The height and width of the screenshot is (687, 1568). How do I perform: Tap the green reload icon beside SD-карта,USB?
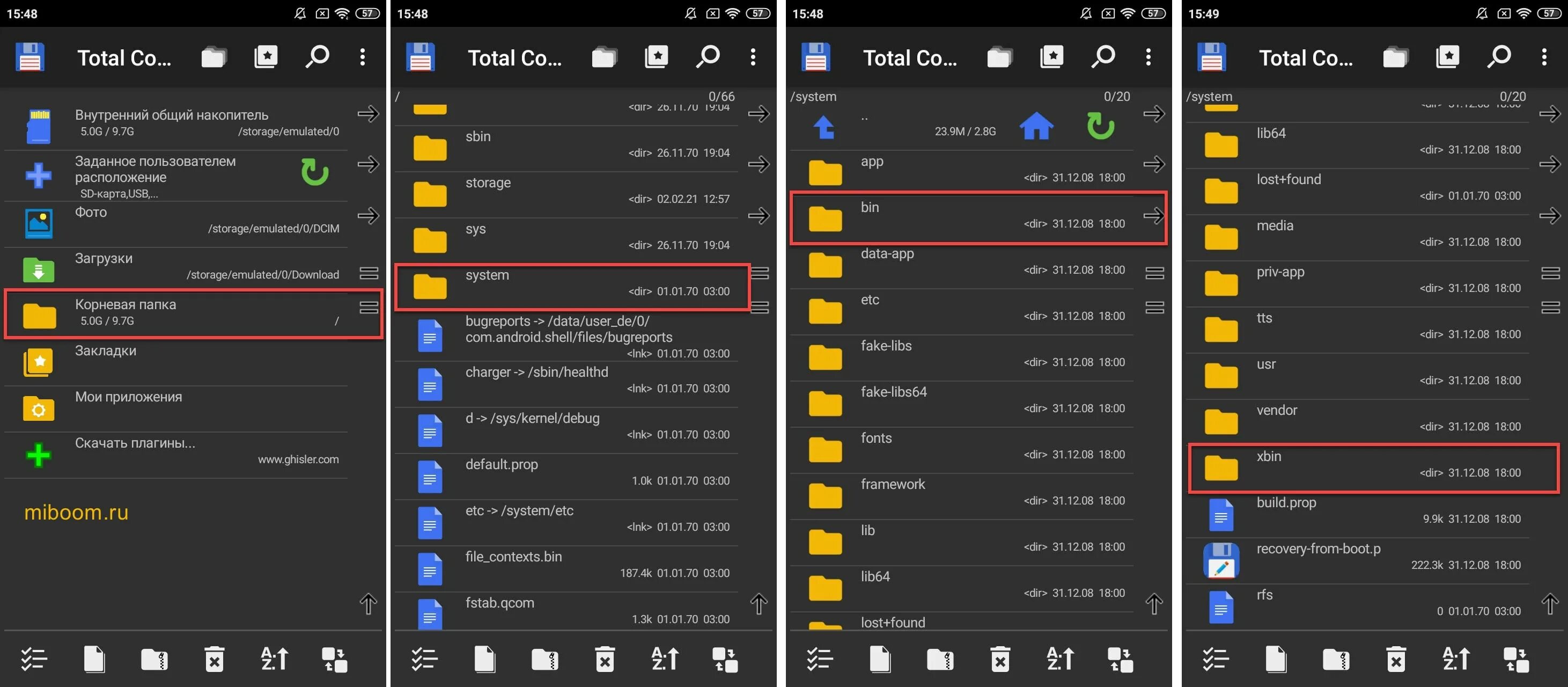click(x=315, y=172)
